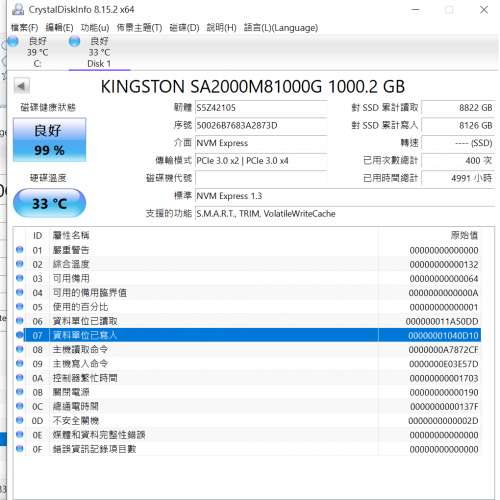Click the firmware field S5Z42105
Image resolution: width=500 pixels, height=500 pixels.
(261, 108)
